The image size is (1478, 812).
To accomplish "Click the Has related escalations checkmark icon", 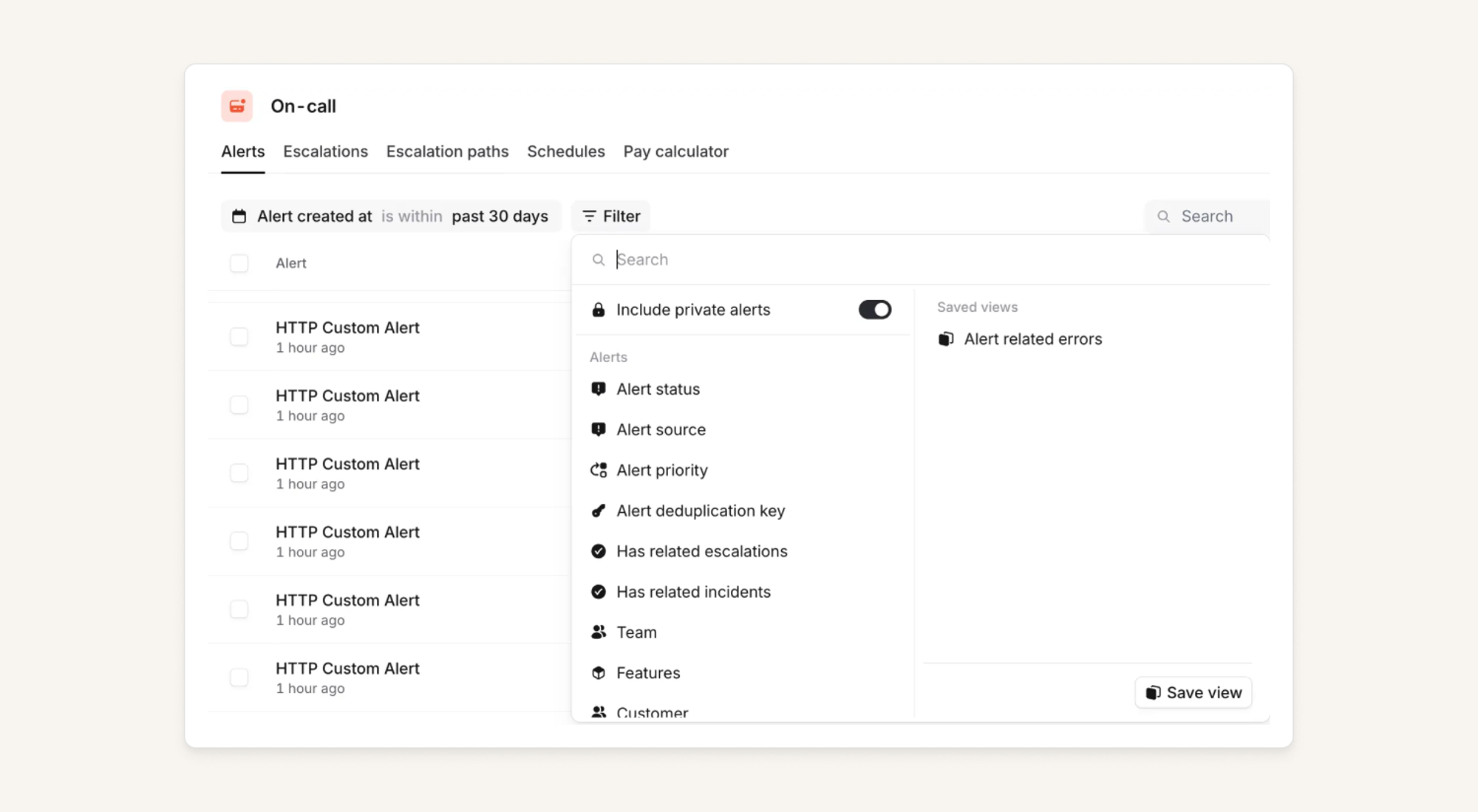I will [599, 552].
